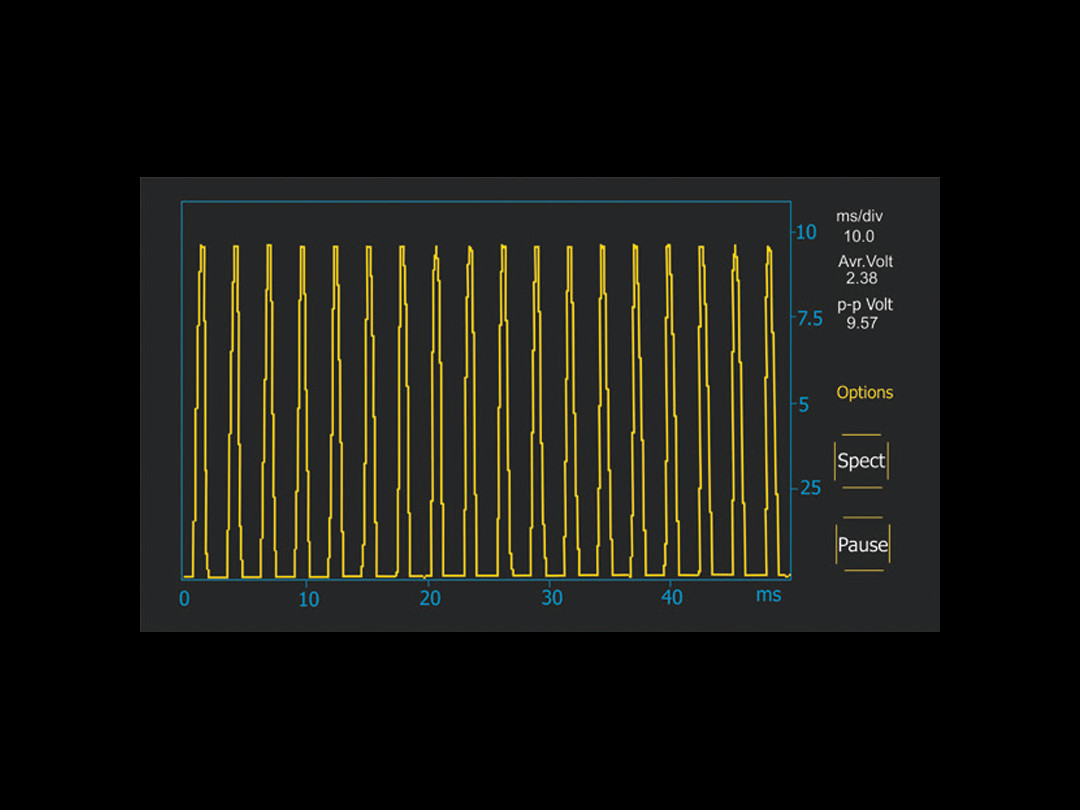Click the p-p Volt label

pyautogui.click(x=865, y=305)
